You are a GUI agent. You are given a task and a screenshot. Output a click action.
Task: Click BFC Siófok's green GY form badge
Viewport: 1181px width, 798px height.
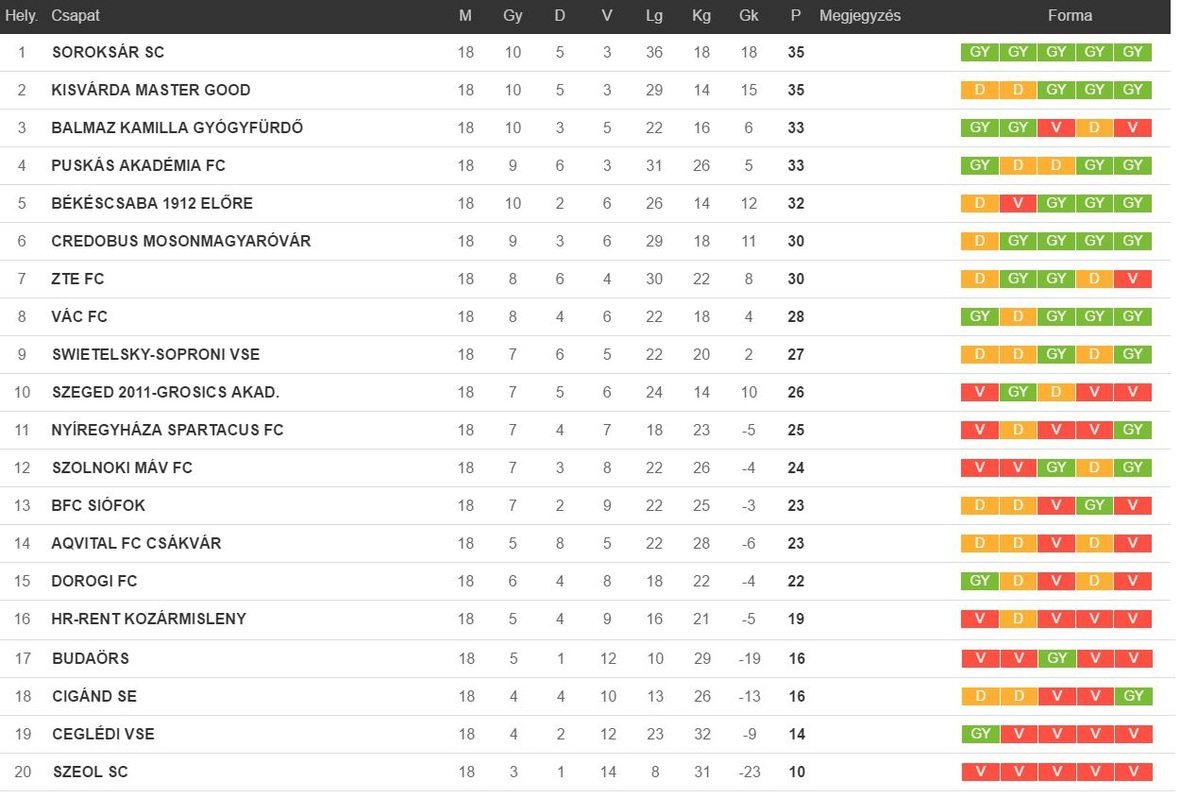[1094, 506]
